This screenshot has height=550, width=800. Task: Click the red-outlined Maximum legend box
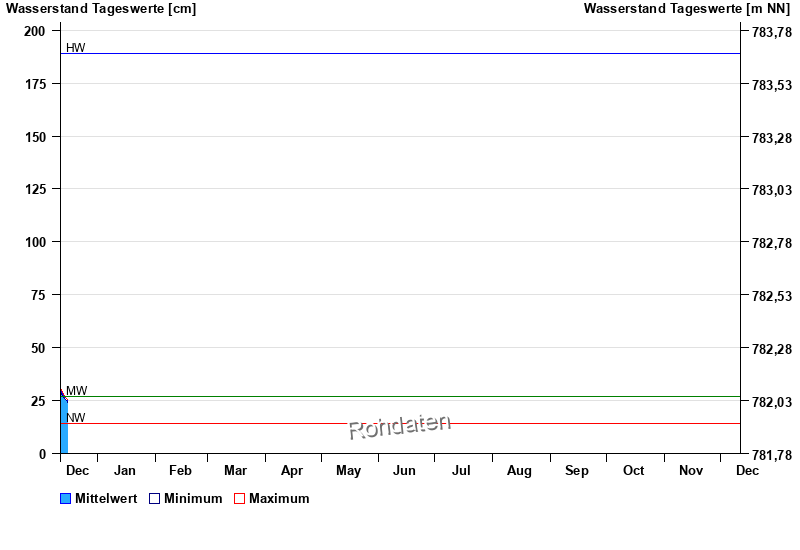click(x=239, y=499)
